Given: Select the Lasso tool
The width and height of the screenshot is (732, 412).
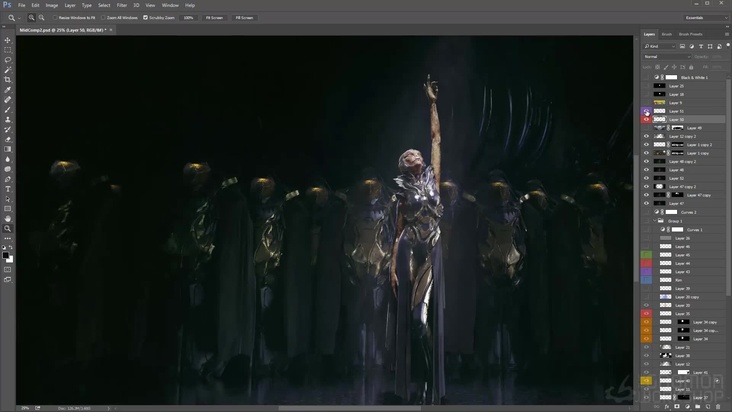Looking at the screenshot, I should pos(8,60).
